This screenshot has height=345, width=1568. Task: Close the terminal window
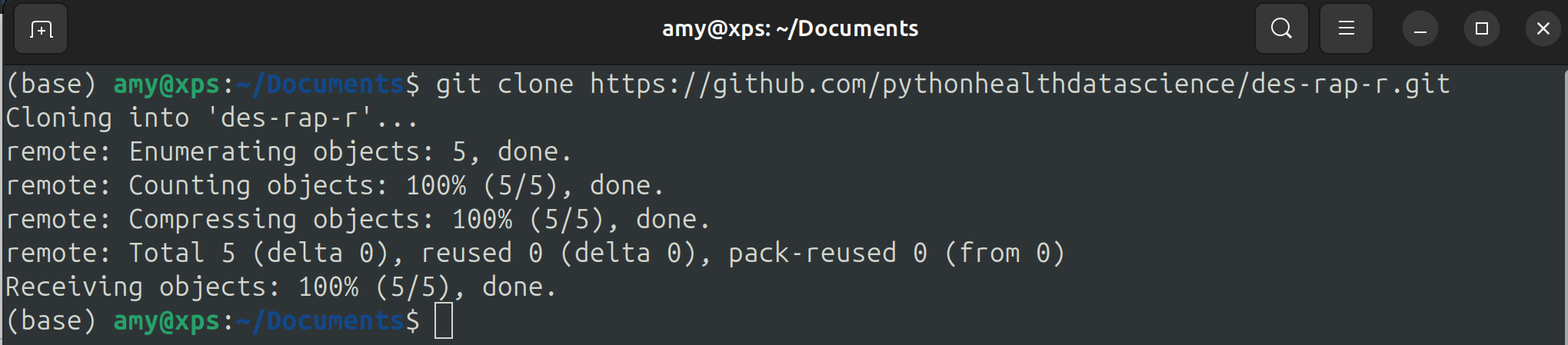coord(1543,29)
